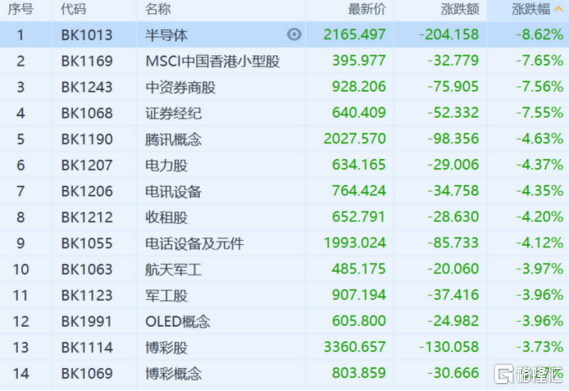Click code BK1206

point(87,191)
